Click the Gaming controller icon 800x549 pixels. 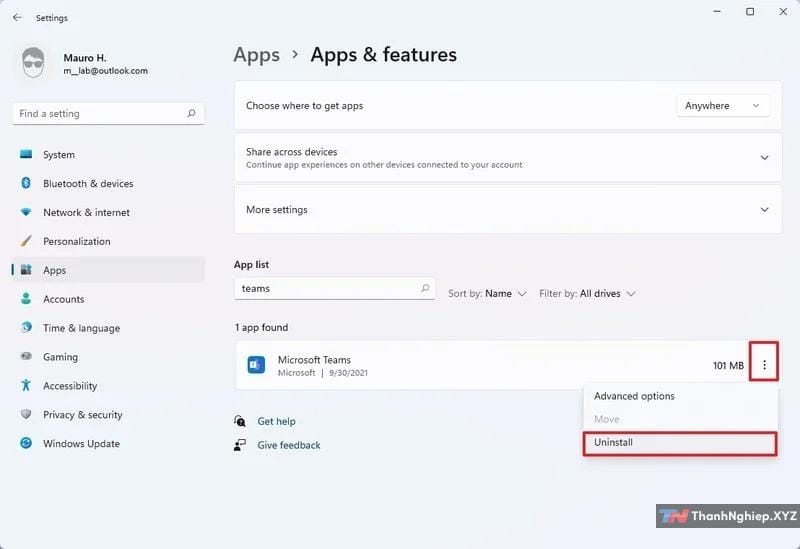26,356
